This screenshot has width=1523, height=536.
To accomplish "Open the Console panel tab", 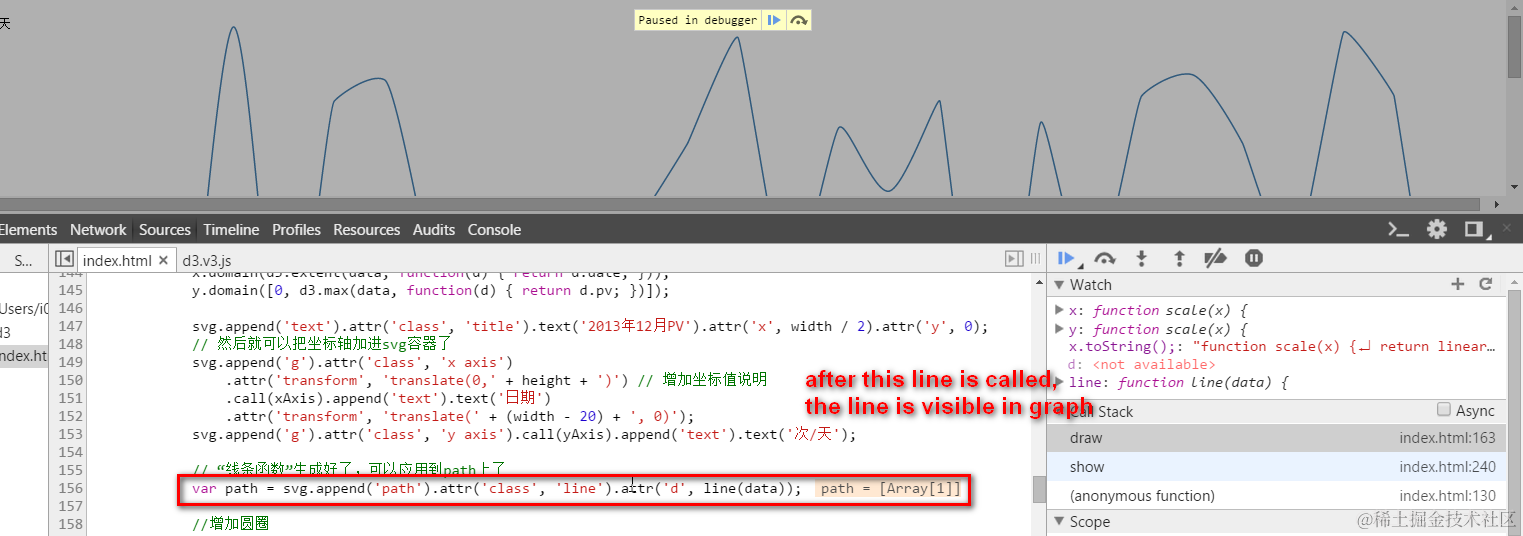I will tap(494, 229).
